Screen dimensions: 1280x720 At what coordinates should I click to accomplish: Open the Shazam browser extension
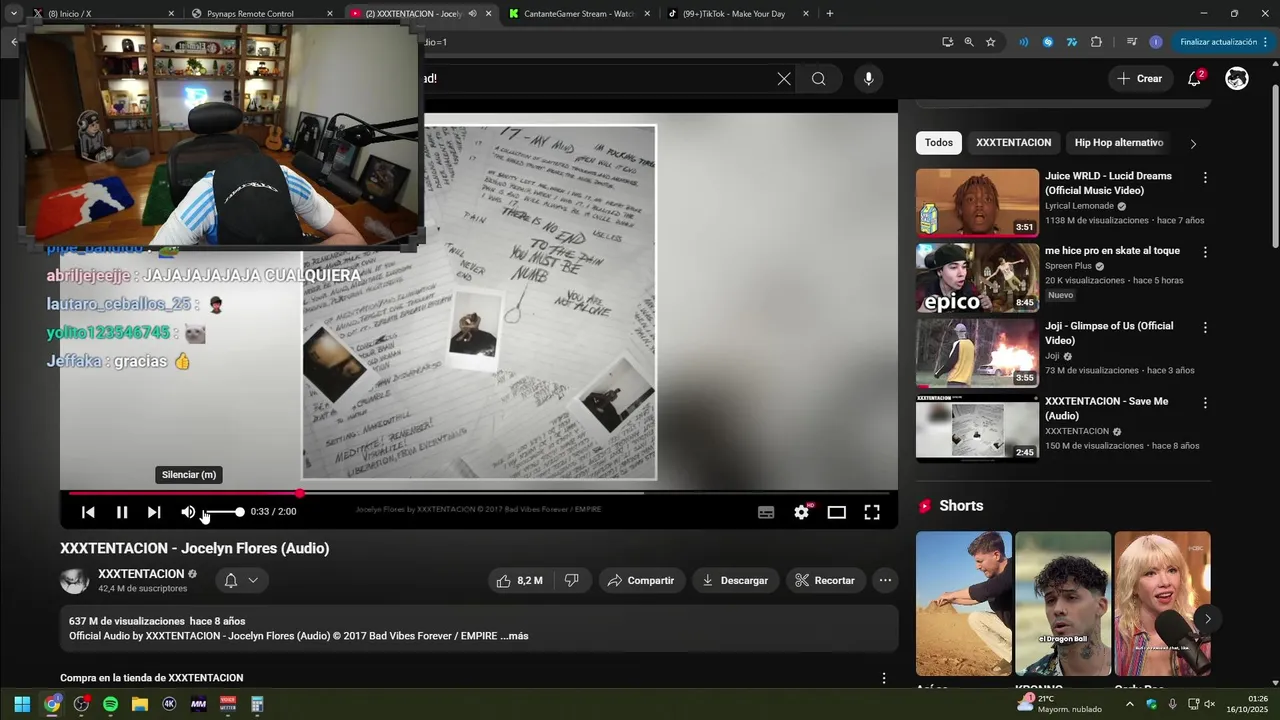tap(1048, 42)
